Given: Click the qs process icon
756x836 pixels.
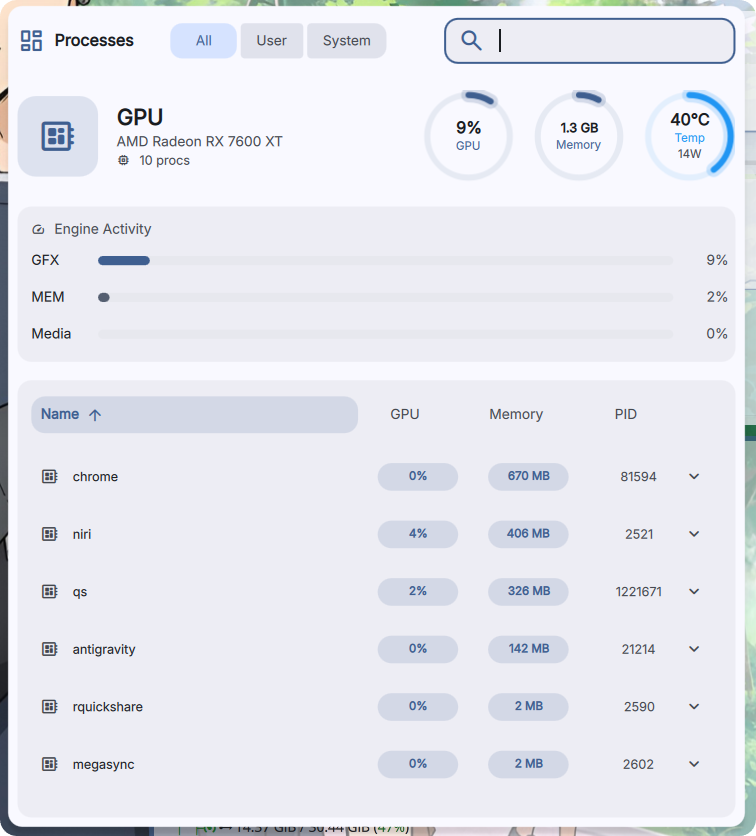Looking at the screenshot, I should click(x=50, y=591).
